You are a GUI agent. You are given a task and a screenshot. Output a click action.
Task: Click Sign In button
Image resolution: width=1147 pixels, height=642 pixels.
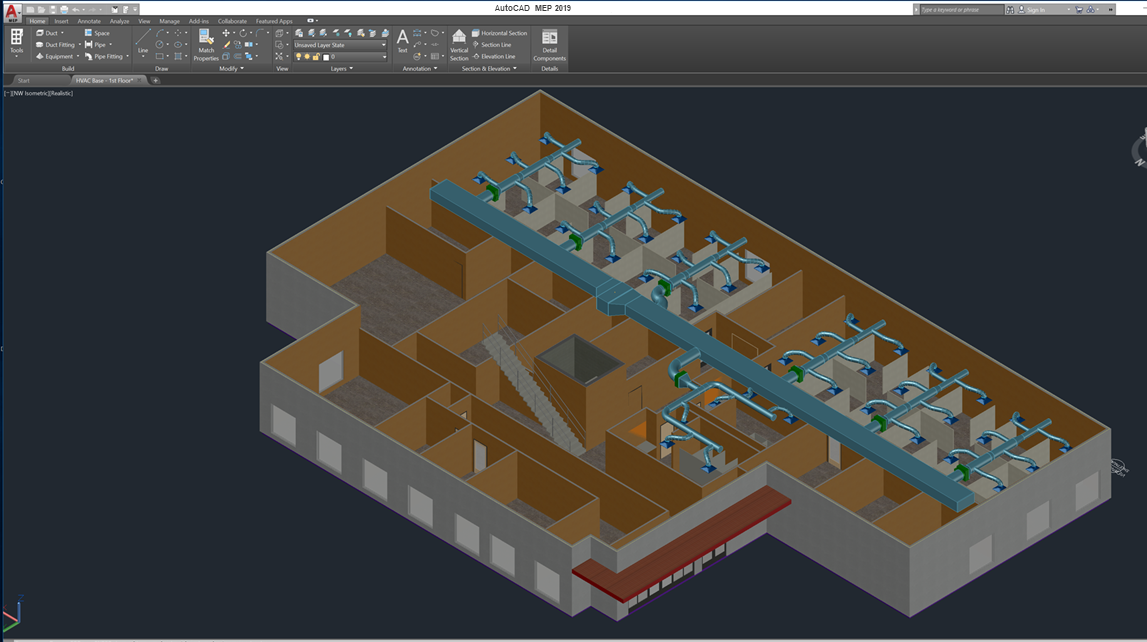(1035, 9)
